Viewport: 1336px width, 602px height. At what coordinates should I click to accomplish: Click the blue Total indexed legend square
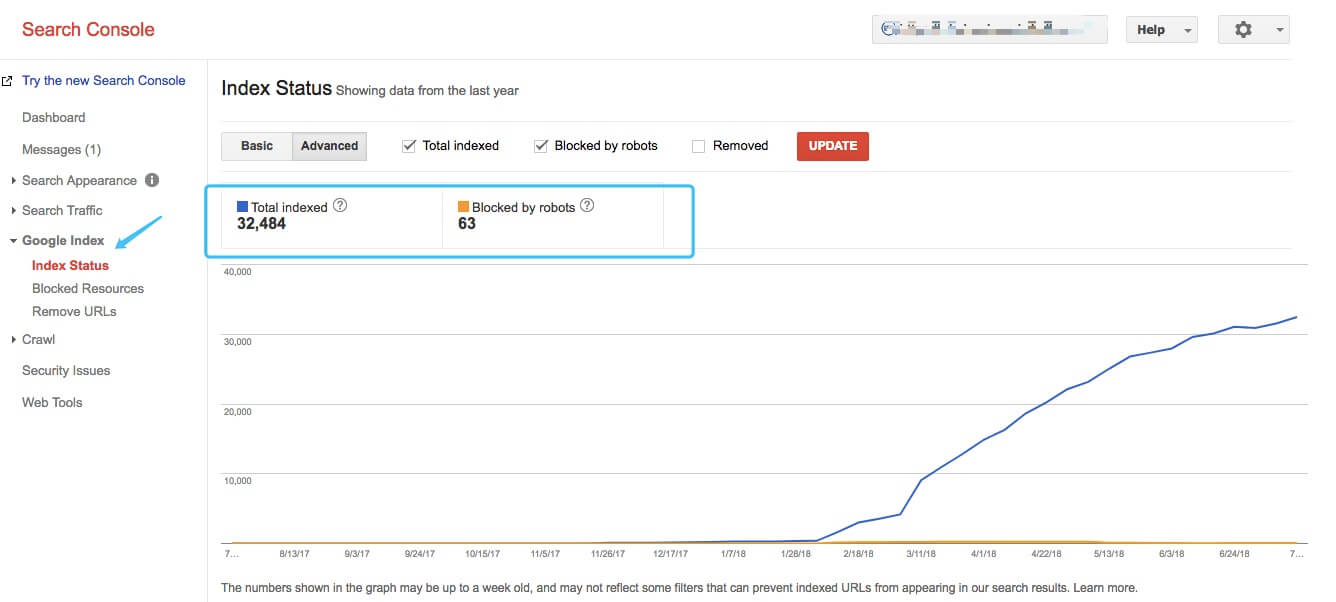[x=242, y=207]
